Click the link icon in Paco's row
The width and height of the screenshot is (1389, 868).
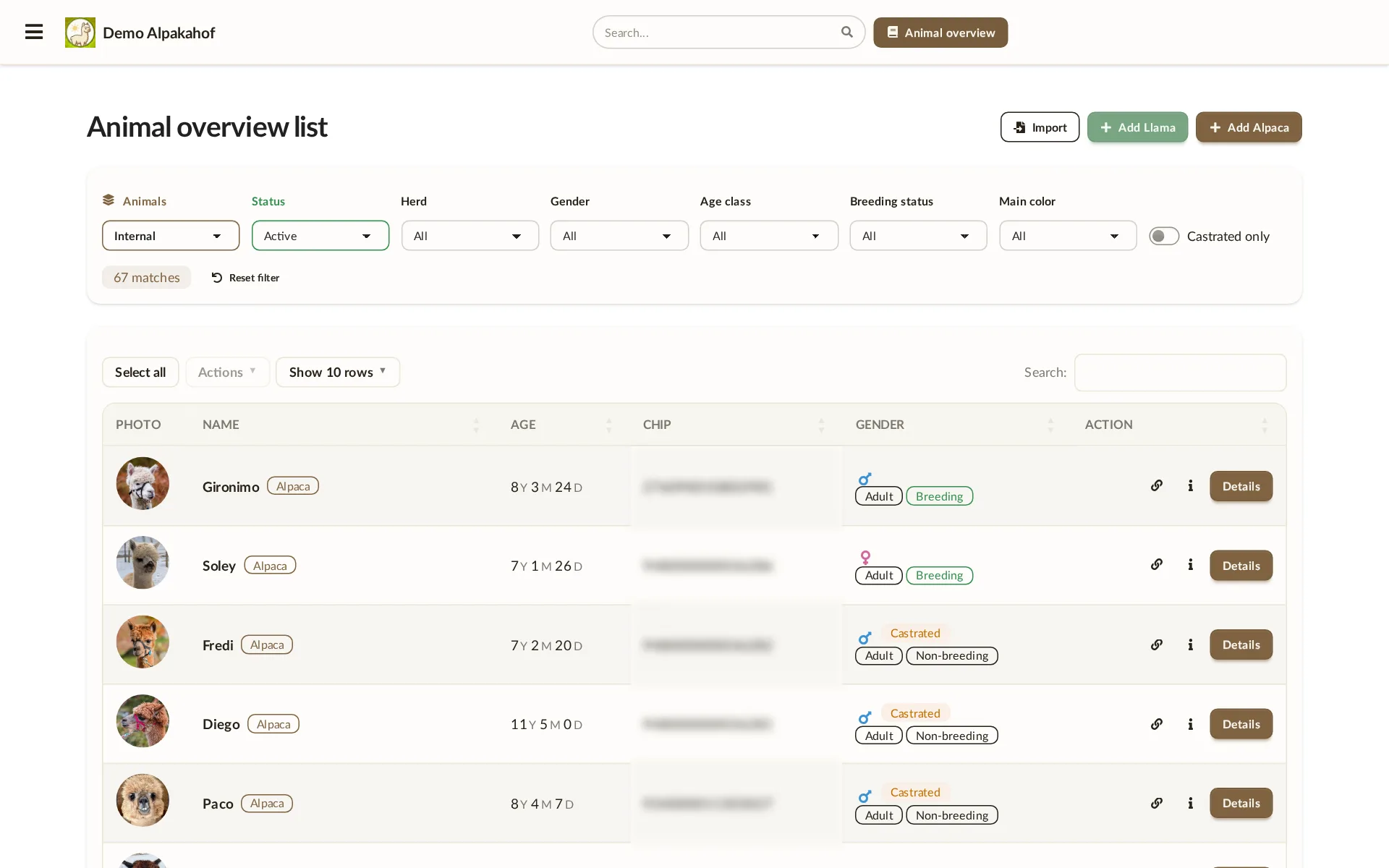pos(1157,803)
